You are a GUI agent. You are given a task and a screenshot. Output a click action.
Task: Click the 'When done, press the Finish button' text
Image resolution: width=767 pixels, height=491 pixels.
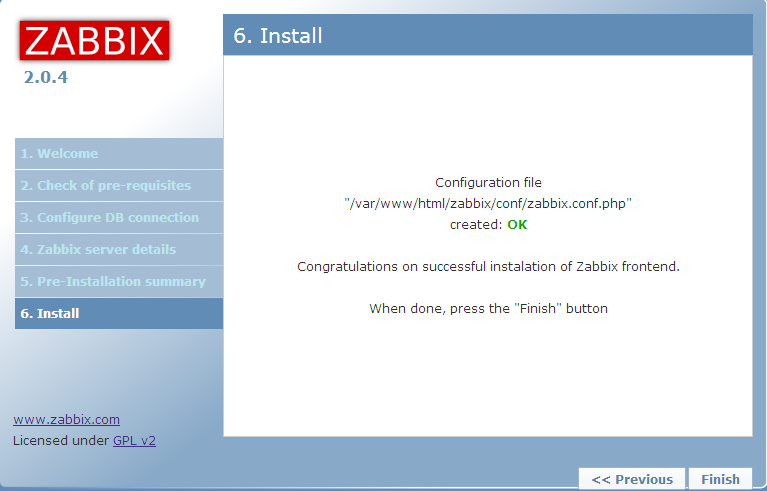488,309
